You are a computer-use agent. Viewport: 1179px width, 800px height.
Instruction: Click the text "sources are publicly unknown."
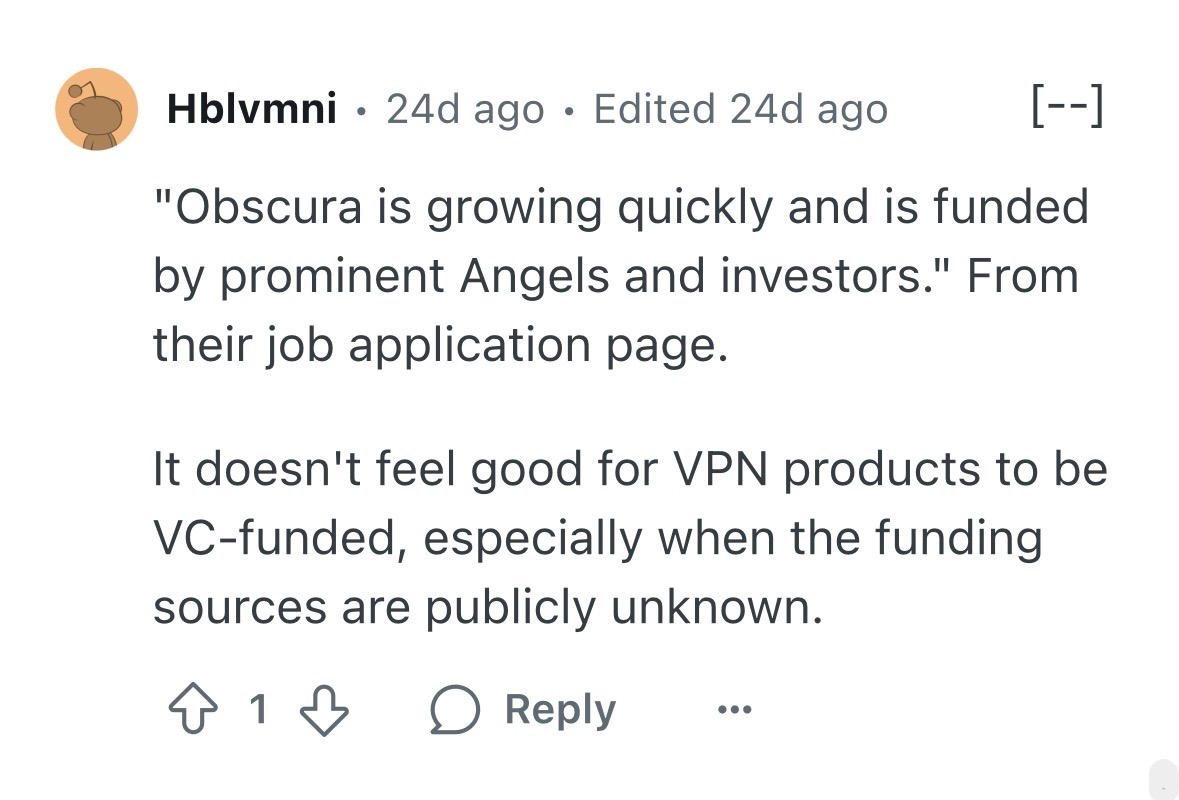coord(488,606)
